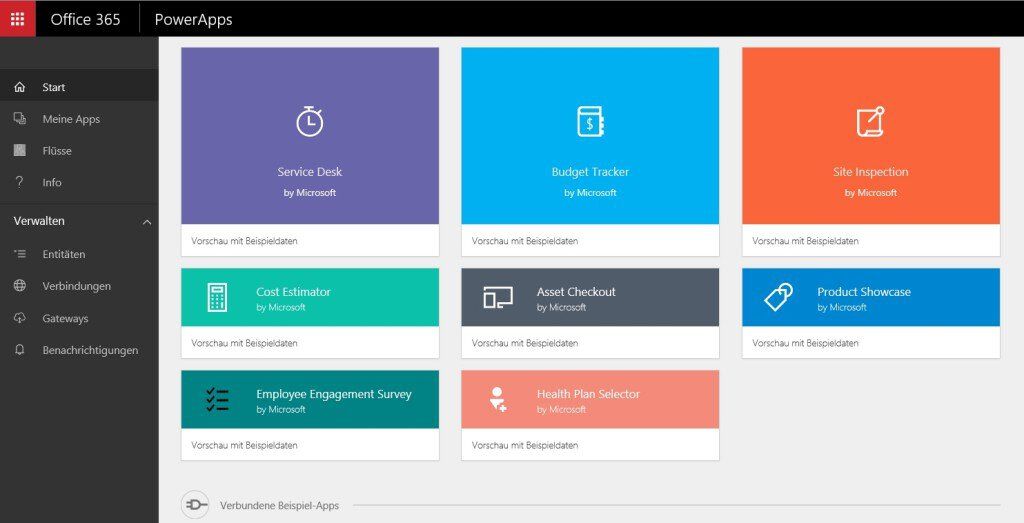Click the PowerApps header title
This screenshot has height=523, width=1024.
point(193,20)
